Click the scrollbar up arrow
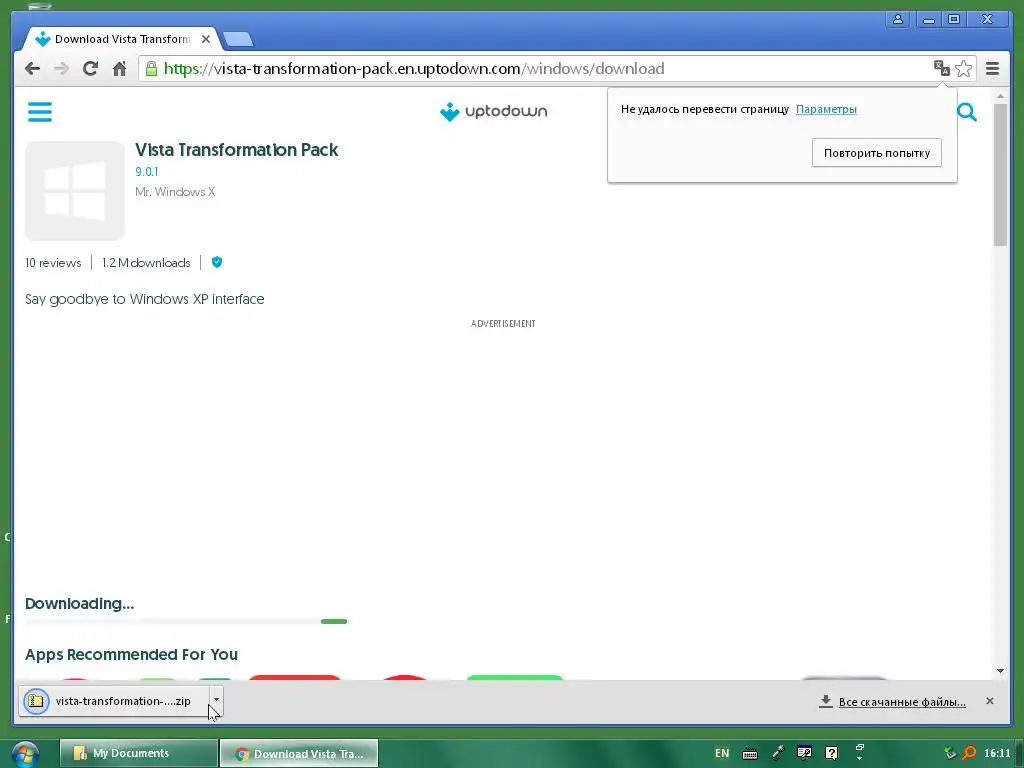 [x=1000, y=97]
